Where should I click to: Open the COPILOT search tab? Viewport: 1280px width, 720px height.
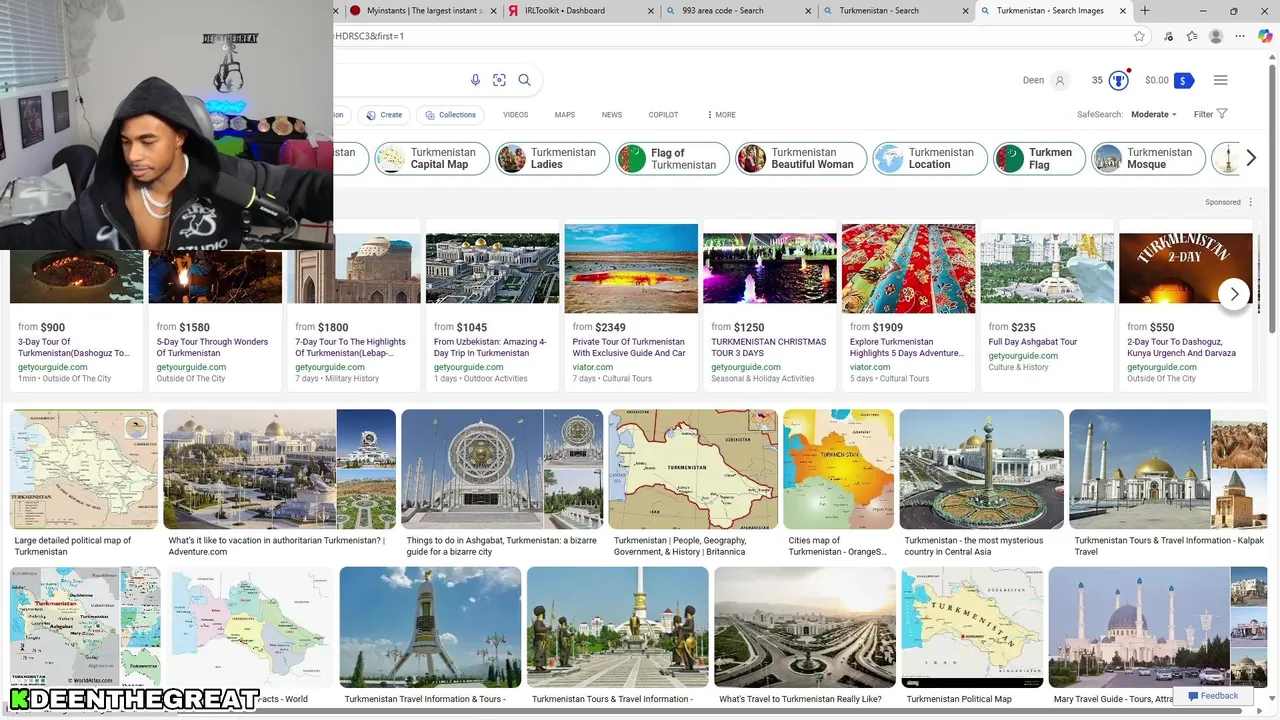tap(663, 115)
